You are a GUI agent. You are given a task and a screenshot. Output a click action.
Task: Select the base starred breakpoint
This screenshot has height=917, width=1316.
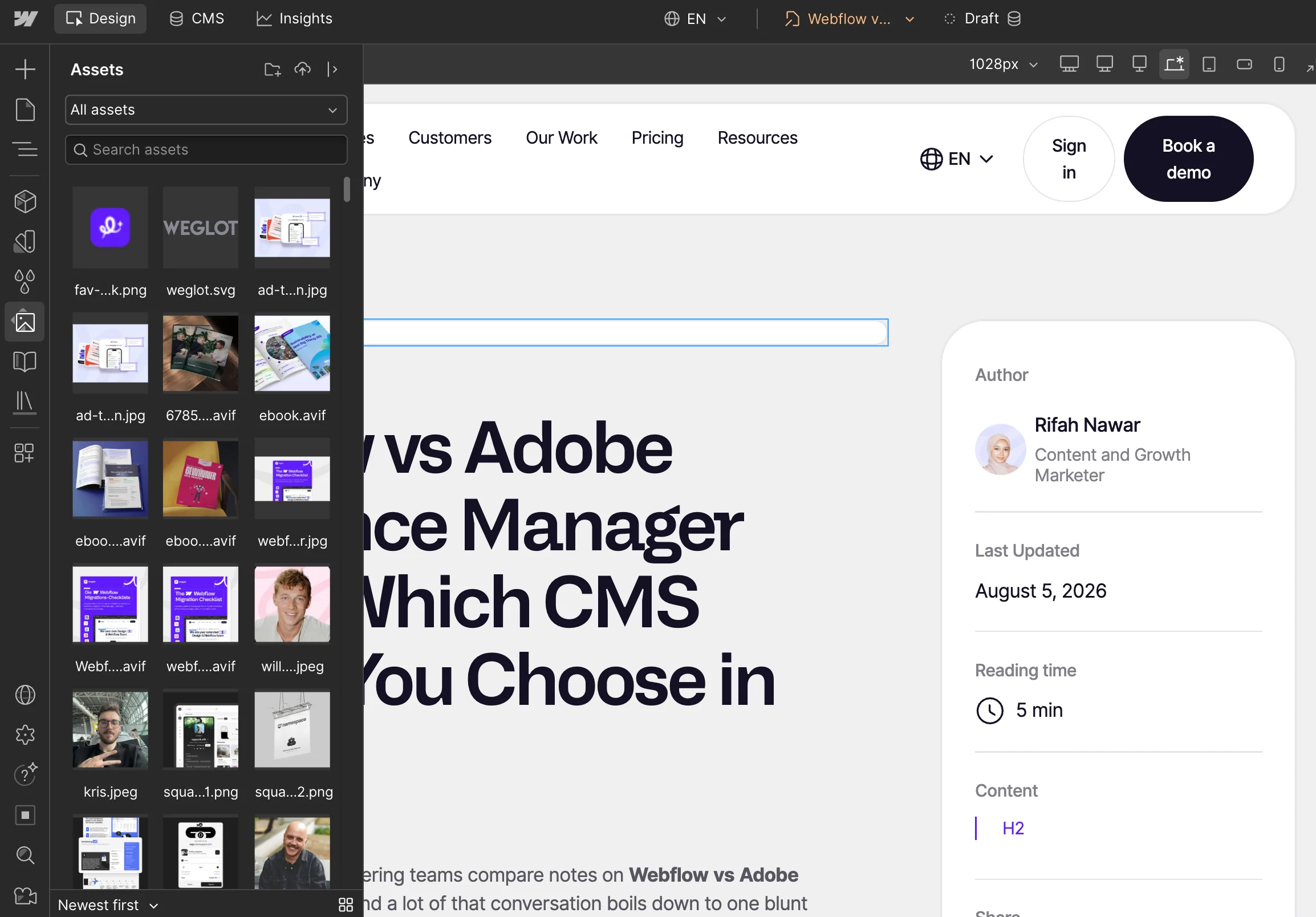click(x=1175, y=64)
